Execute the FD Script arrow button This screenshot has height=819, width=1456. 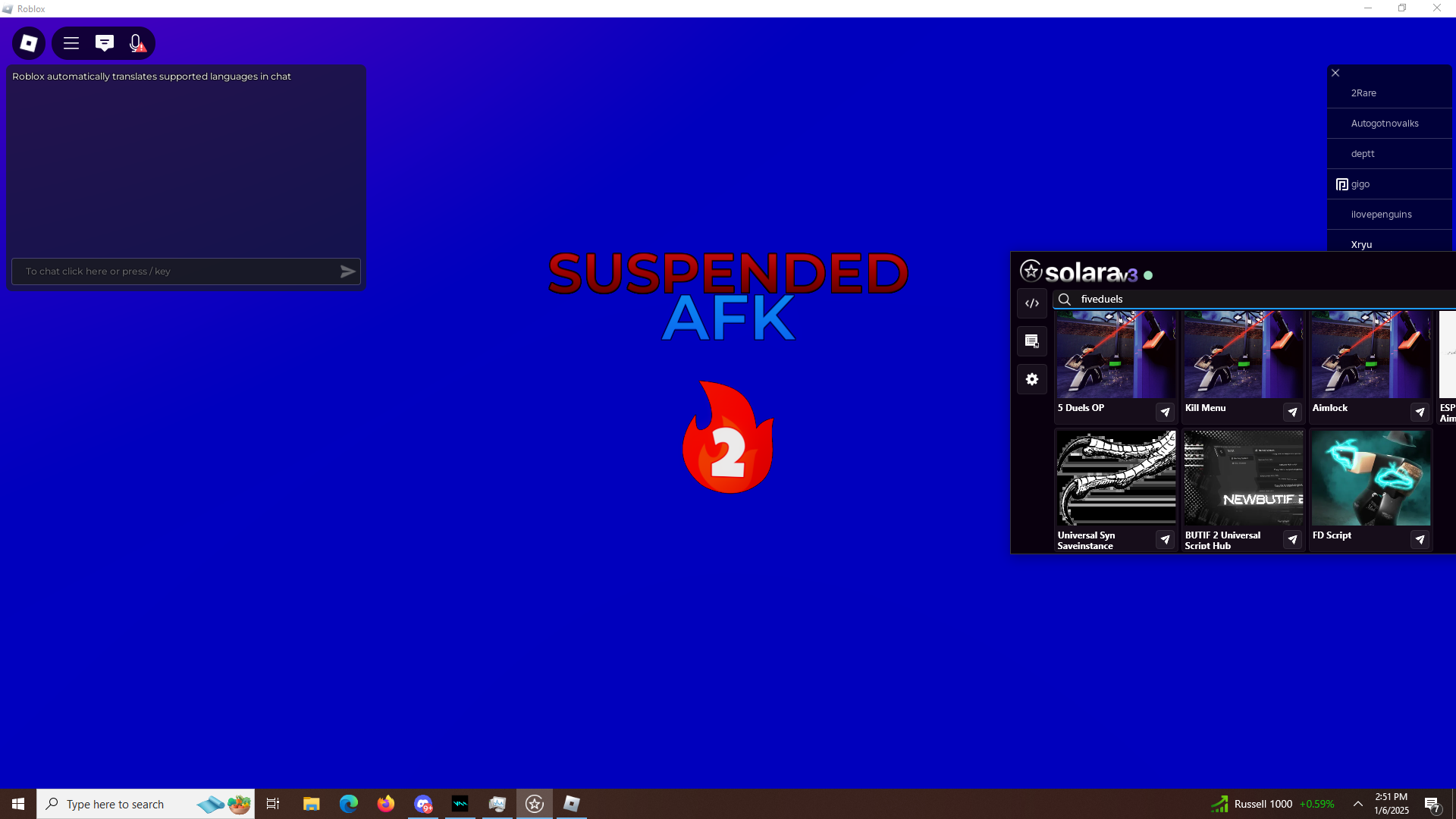pos(1420,539)
